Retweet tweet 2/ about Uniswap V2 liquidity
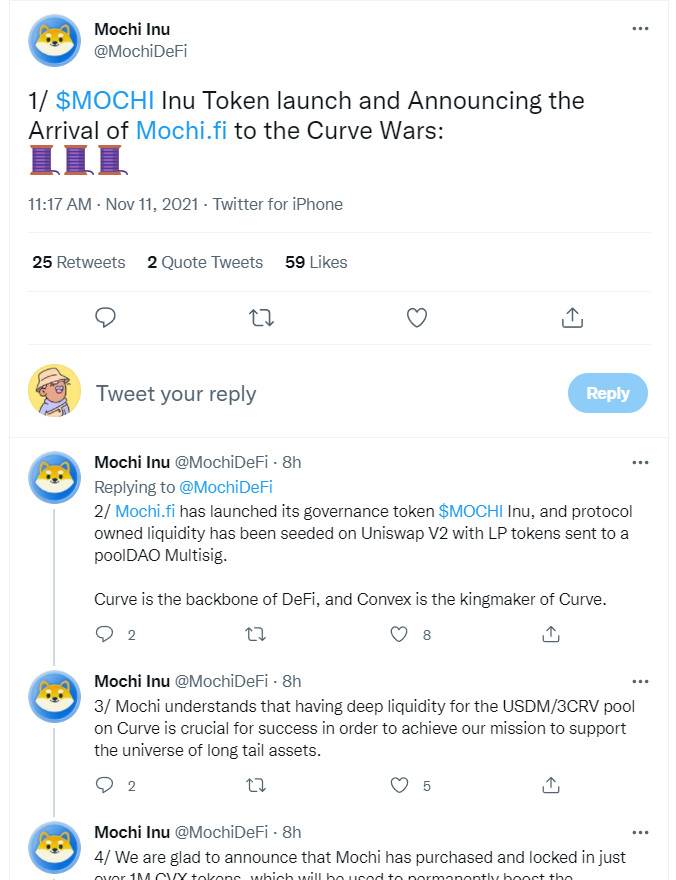This screenshot has height=880, width=676. (x=256, y=635)
